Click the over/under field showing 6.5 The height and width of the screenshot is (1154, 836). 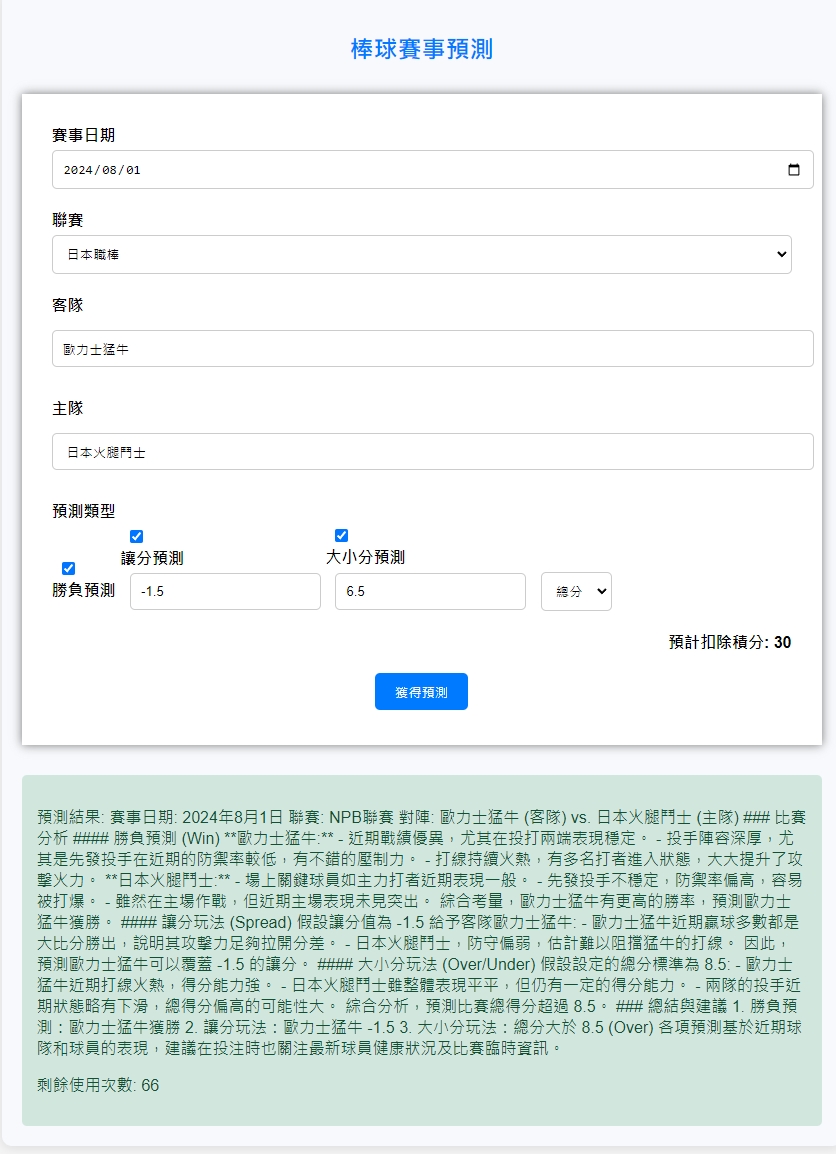431,592
